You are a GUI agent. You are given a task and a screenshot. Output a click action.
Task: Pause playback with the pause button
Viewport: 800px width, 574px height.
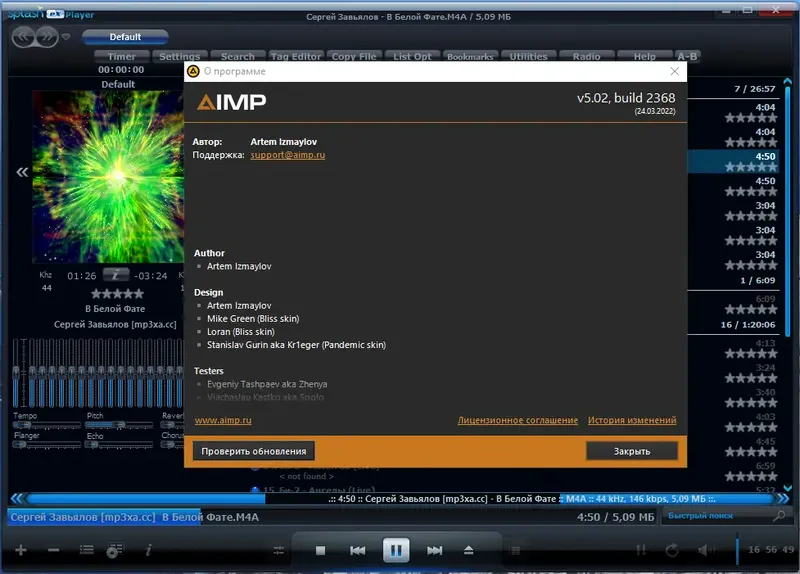point(396,550)
